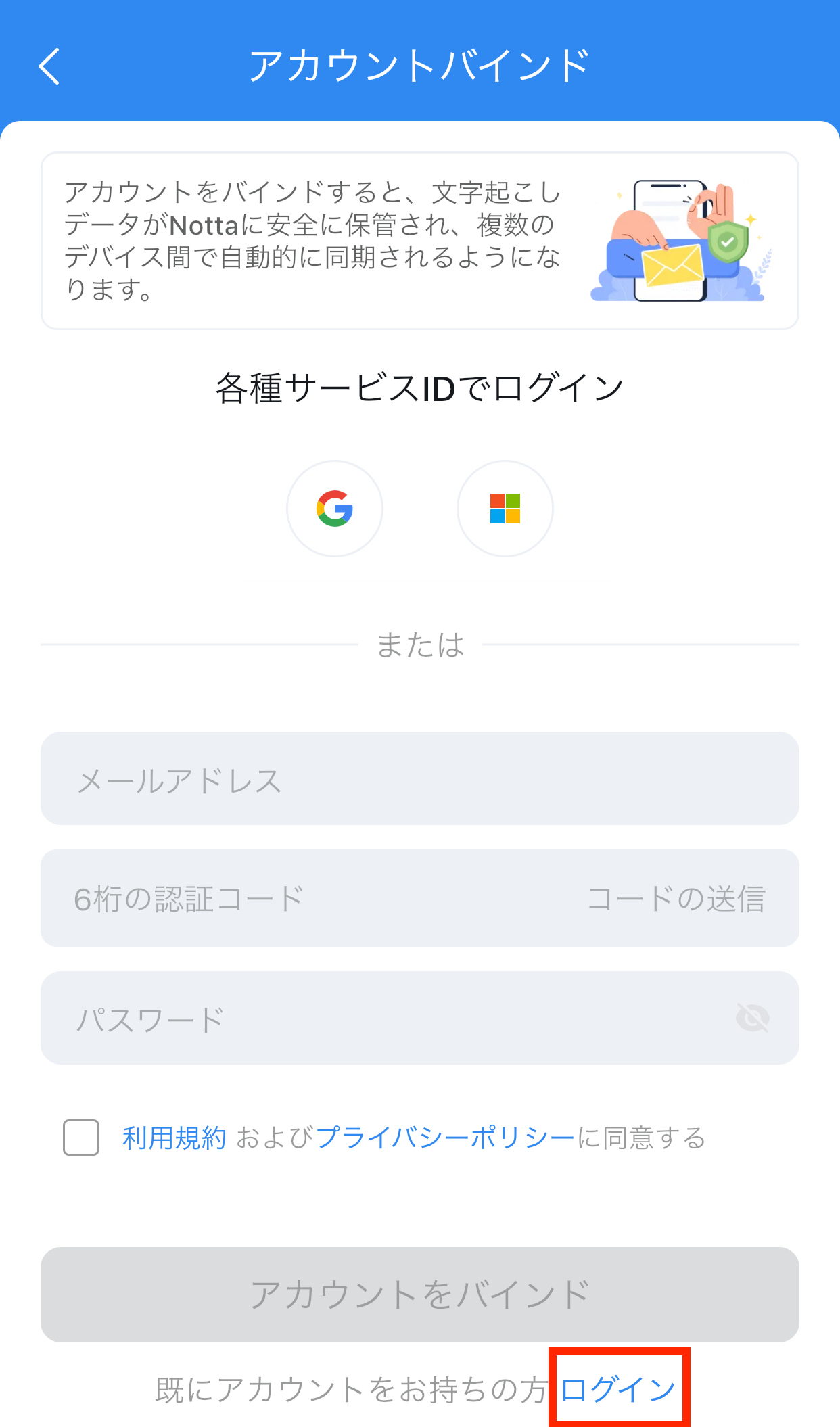The image size is (840, 1427).
Task: Tap the account bind info card text
Action: [x=312, y=241]
